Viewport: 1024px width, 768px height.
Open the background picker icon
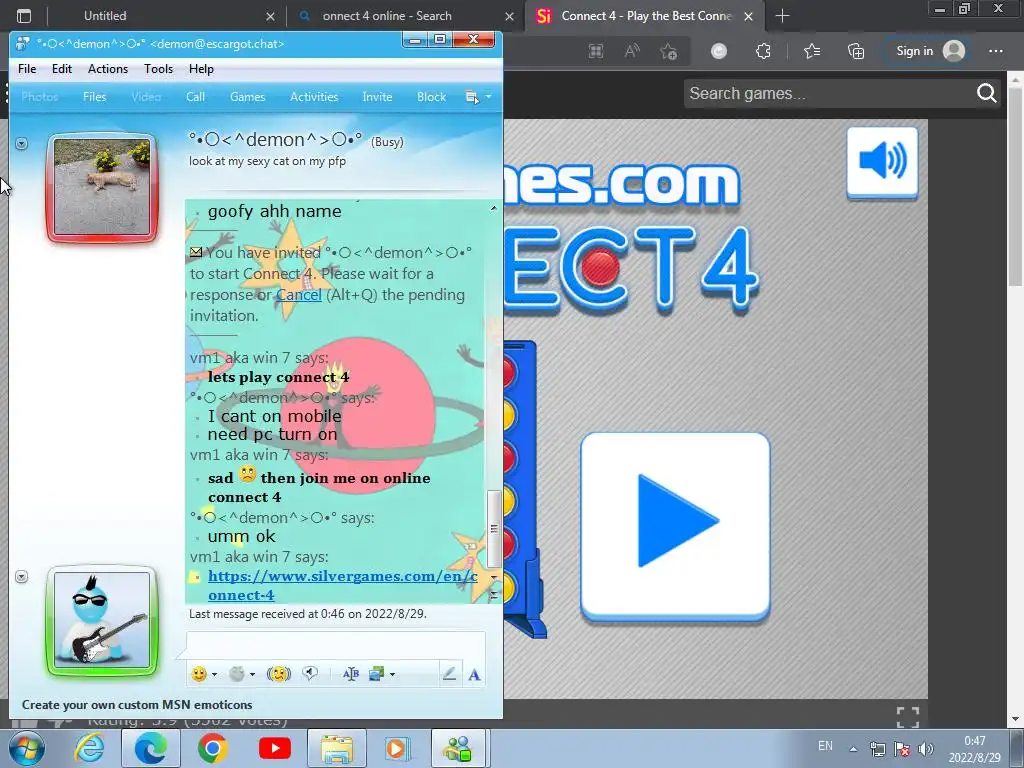click(x=376, y=674)
